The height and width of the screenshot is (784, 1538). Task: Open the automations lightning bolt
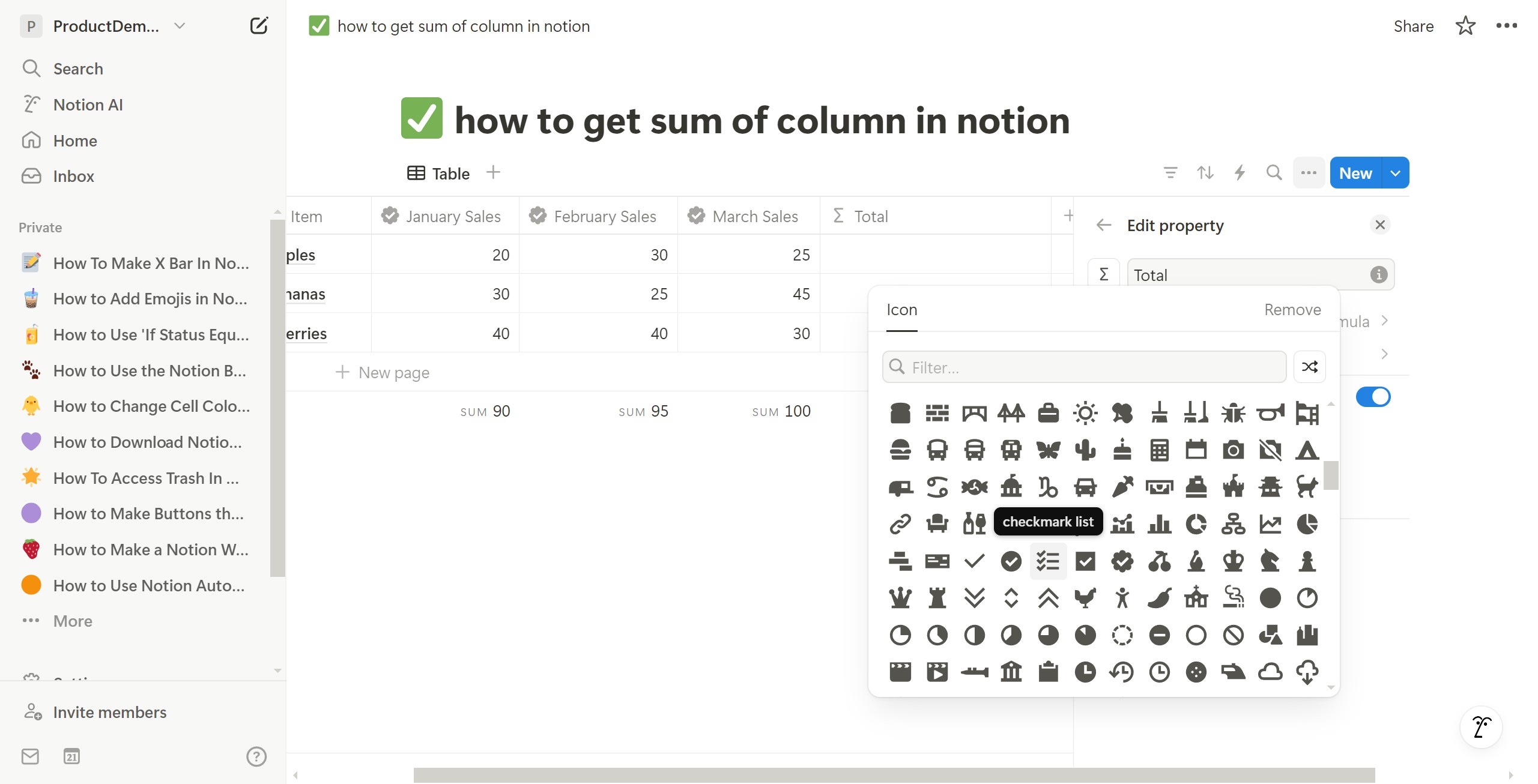click(x=1240, y=173)
